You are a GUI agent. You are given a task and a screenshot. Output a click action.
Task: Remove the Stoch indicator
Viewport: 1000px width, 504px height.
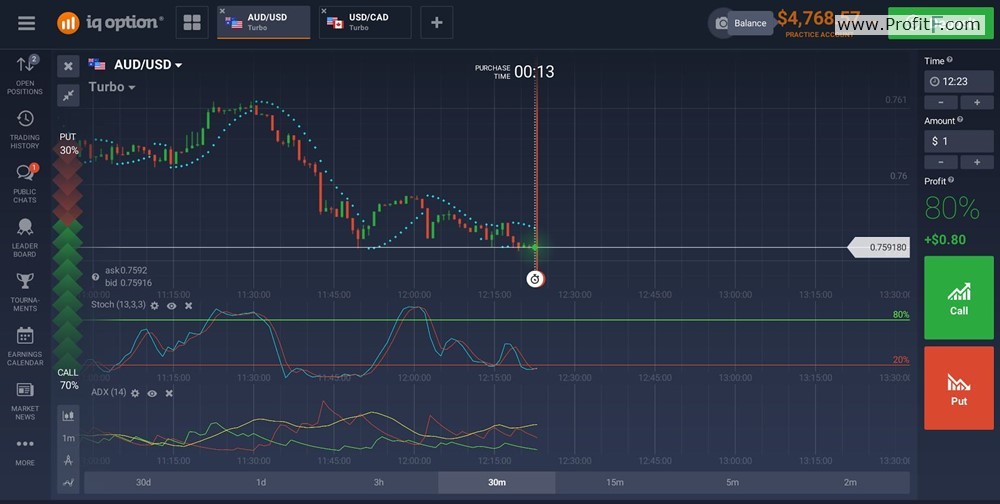(189, 306)
